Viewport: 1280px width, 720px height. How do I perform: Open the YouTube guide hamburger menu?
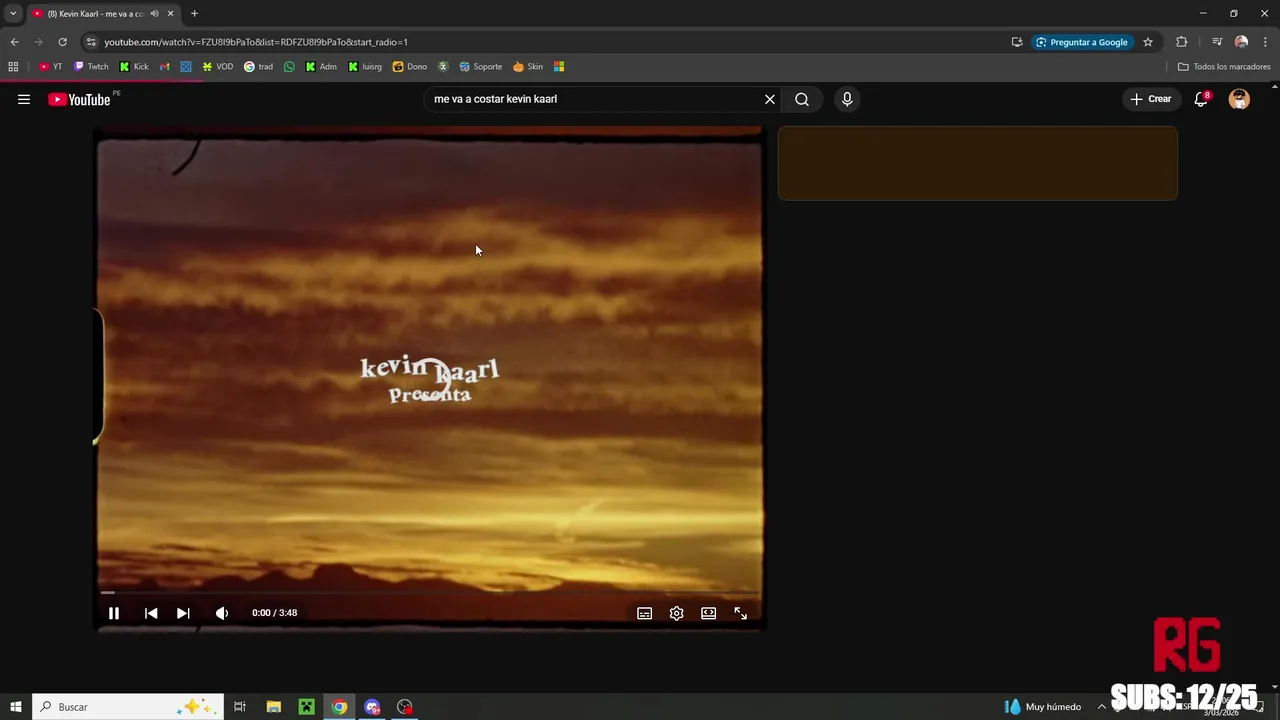tap(24, 99)
